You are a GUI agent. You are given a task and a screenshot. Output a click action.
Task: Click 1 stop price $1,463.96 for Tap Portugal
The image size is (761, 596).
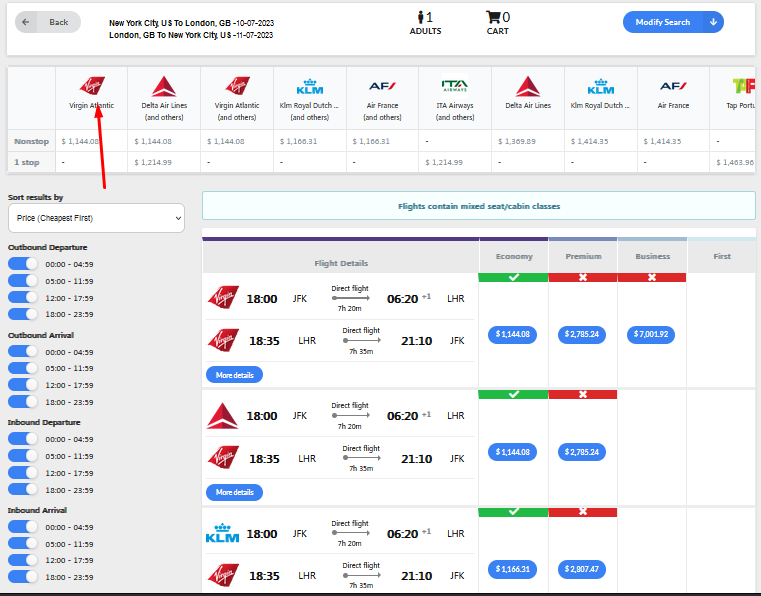pyautogui.click(x=735, y=163)
